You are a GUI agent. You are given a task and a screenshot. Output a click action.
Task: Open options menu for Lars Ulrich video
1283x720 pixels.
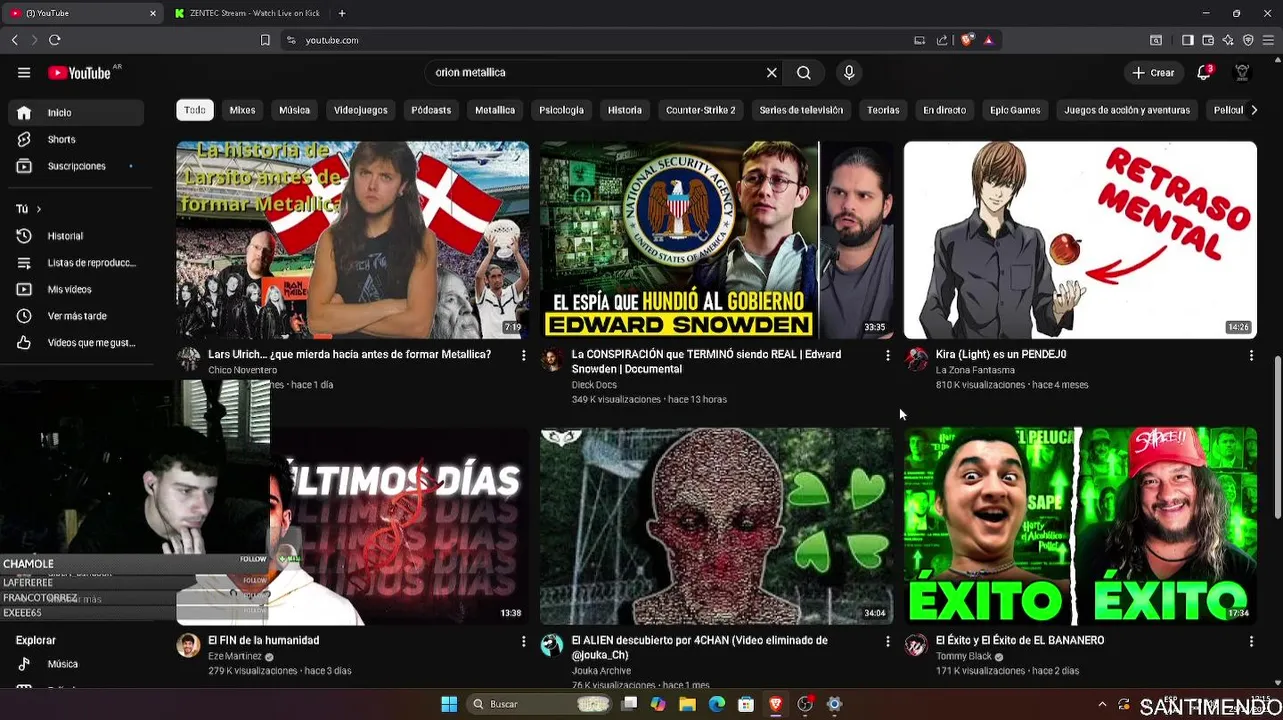pyautogui.click(x=523, y=355)
